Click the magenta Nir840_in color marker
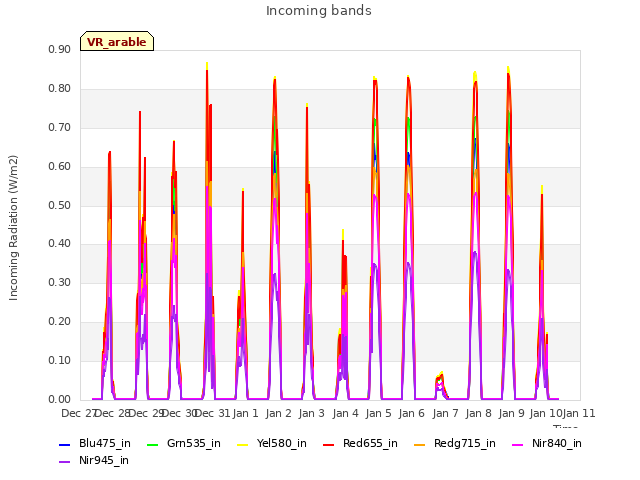Image resolution: width=640 pixels, height=480 pixels. coord(518,444)
